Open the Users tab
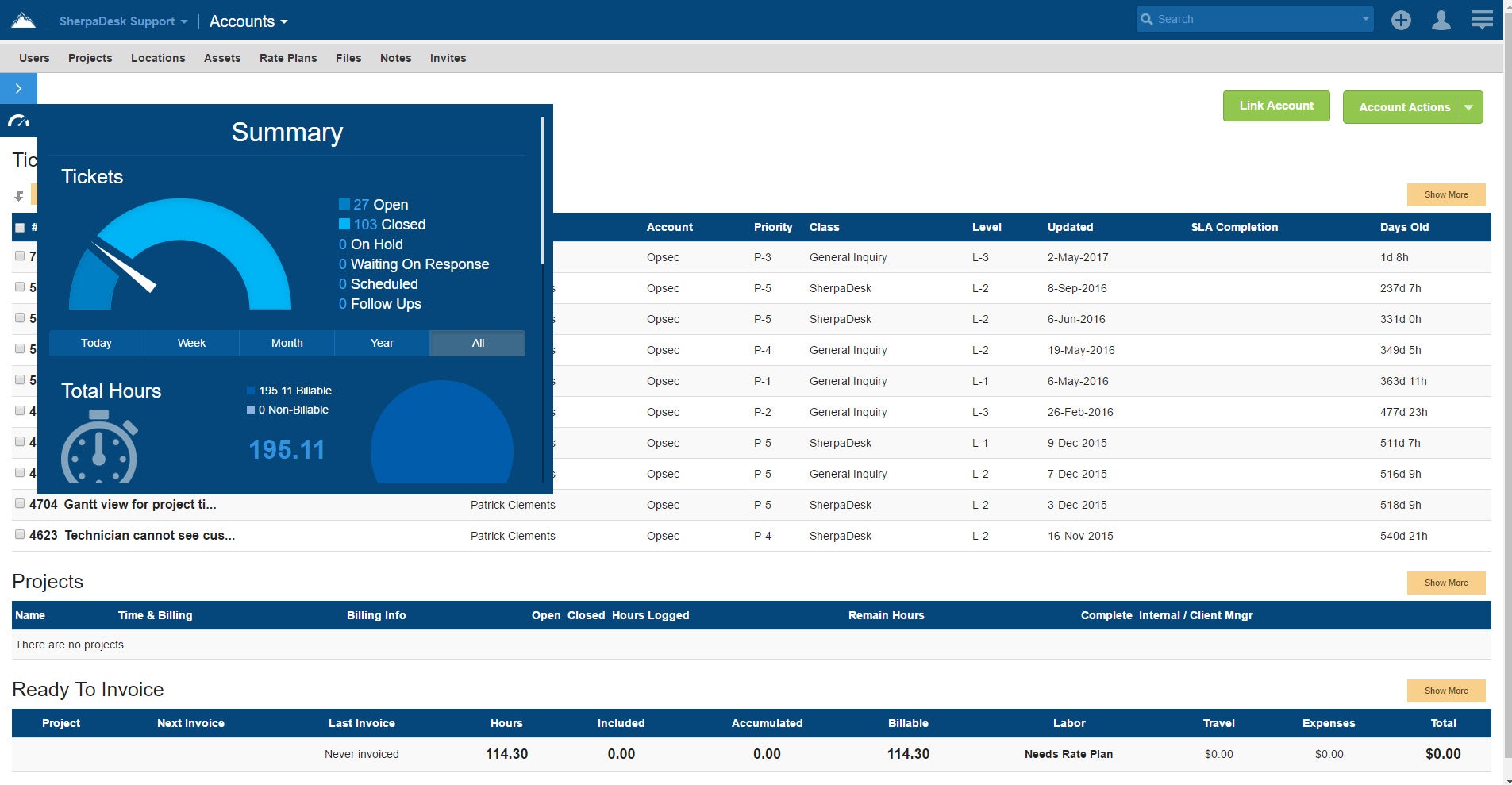Viewport: 1512px width, 785px height. tap(34, 58)
